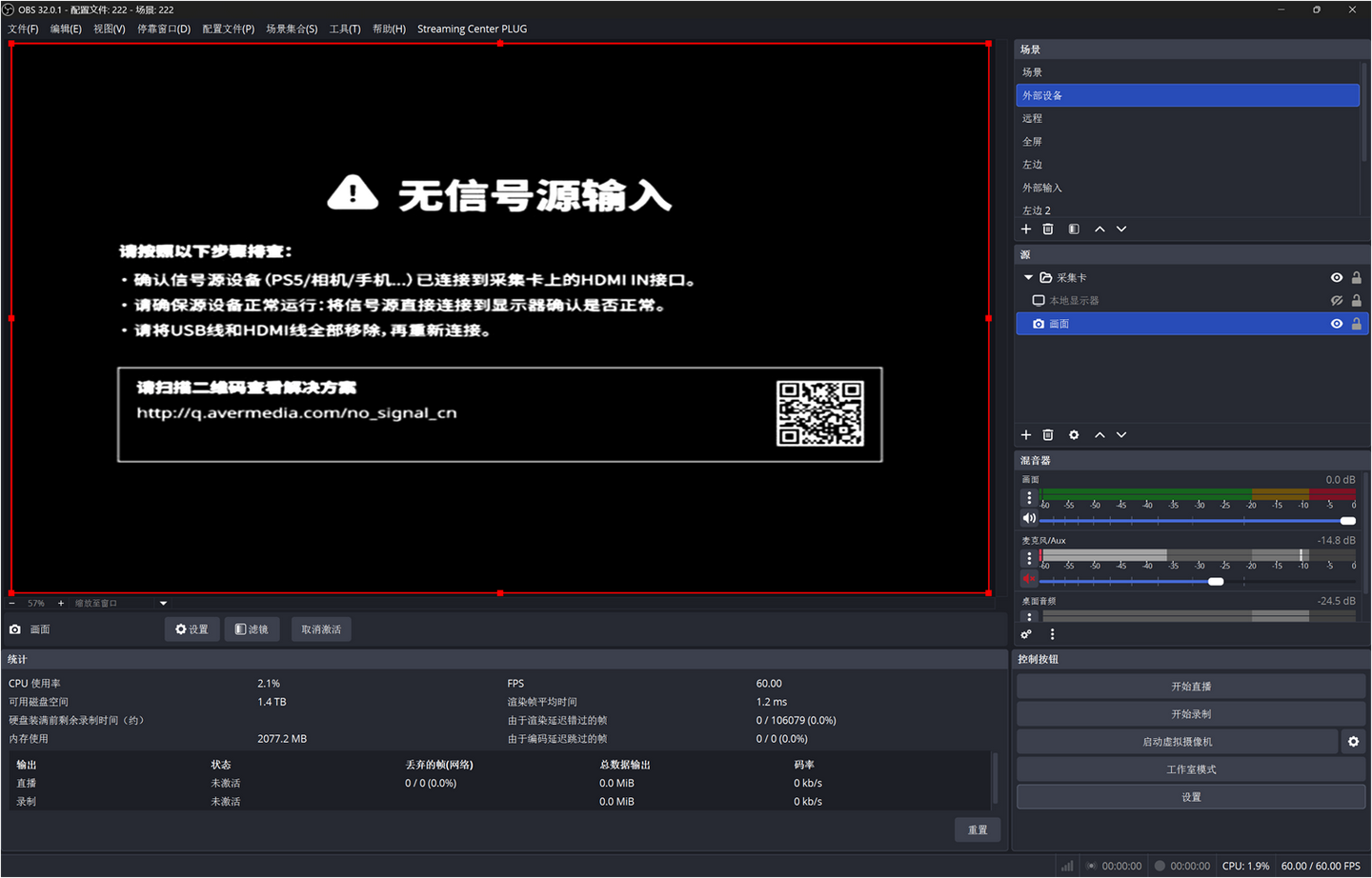1372x878 pixels.
Task: Select the 远程 scene
Action: (x=1188, y=118)
